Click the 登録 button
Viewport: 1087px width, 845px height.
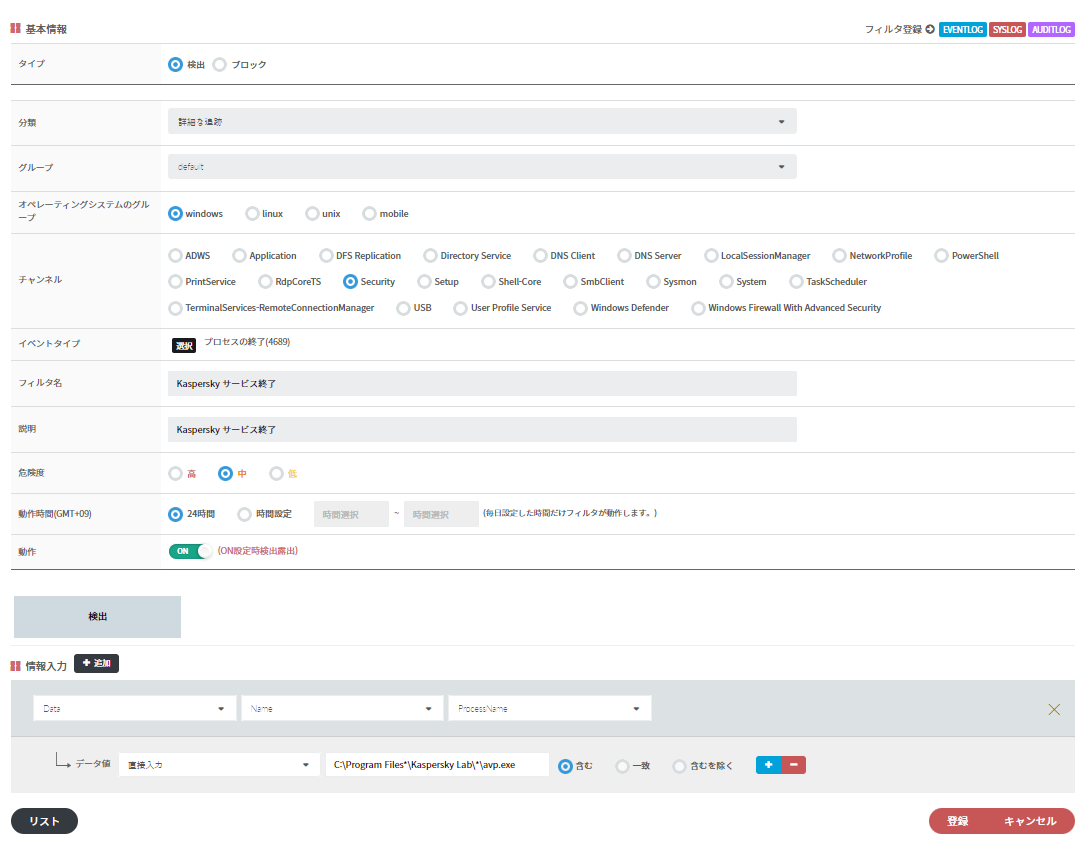point(957,821)
